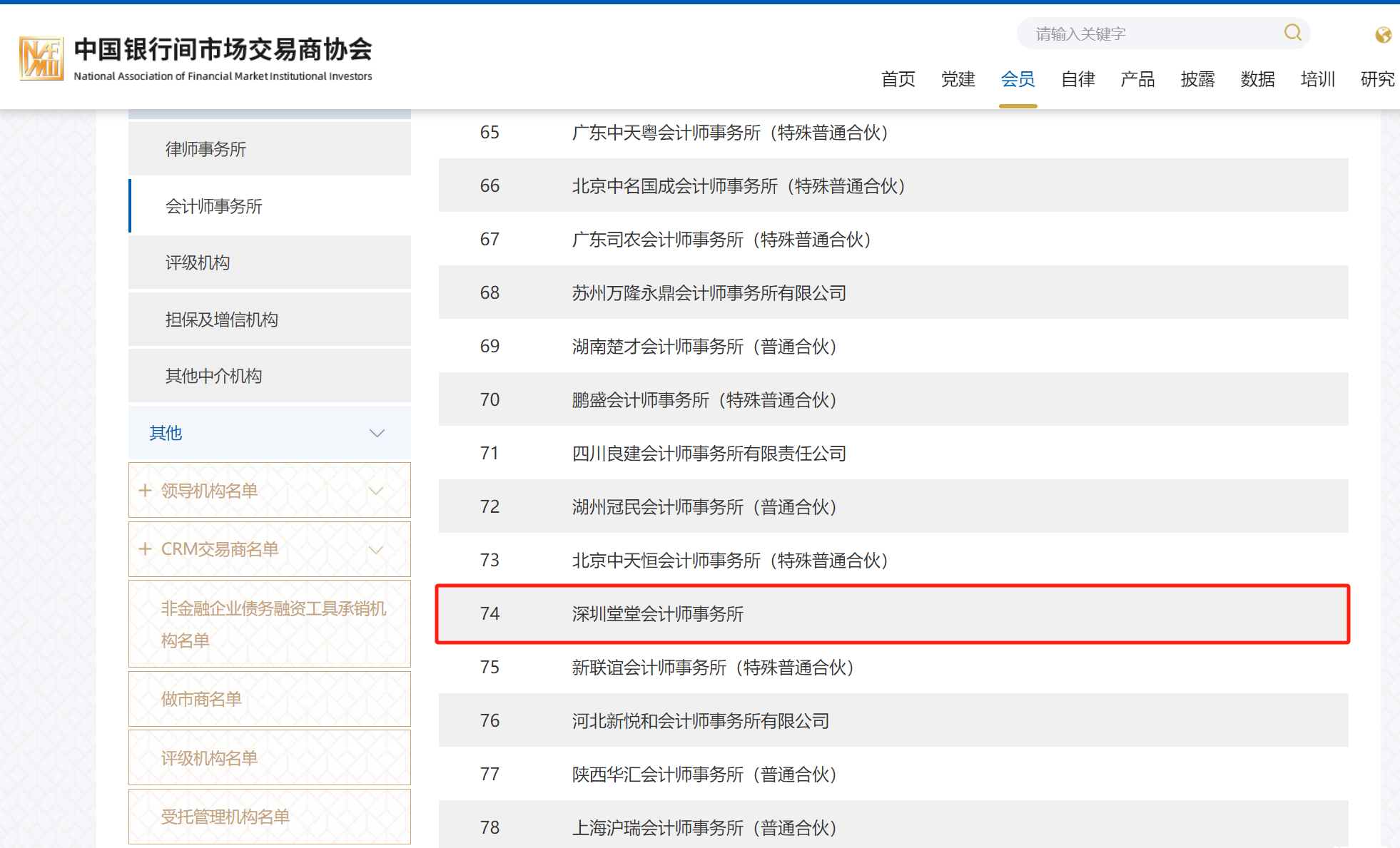This screenshot has height=848, width=1400.
Task: Select row 74 深圳堂堂会计师事务所
Action: click(x=657, y=614)
